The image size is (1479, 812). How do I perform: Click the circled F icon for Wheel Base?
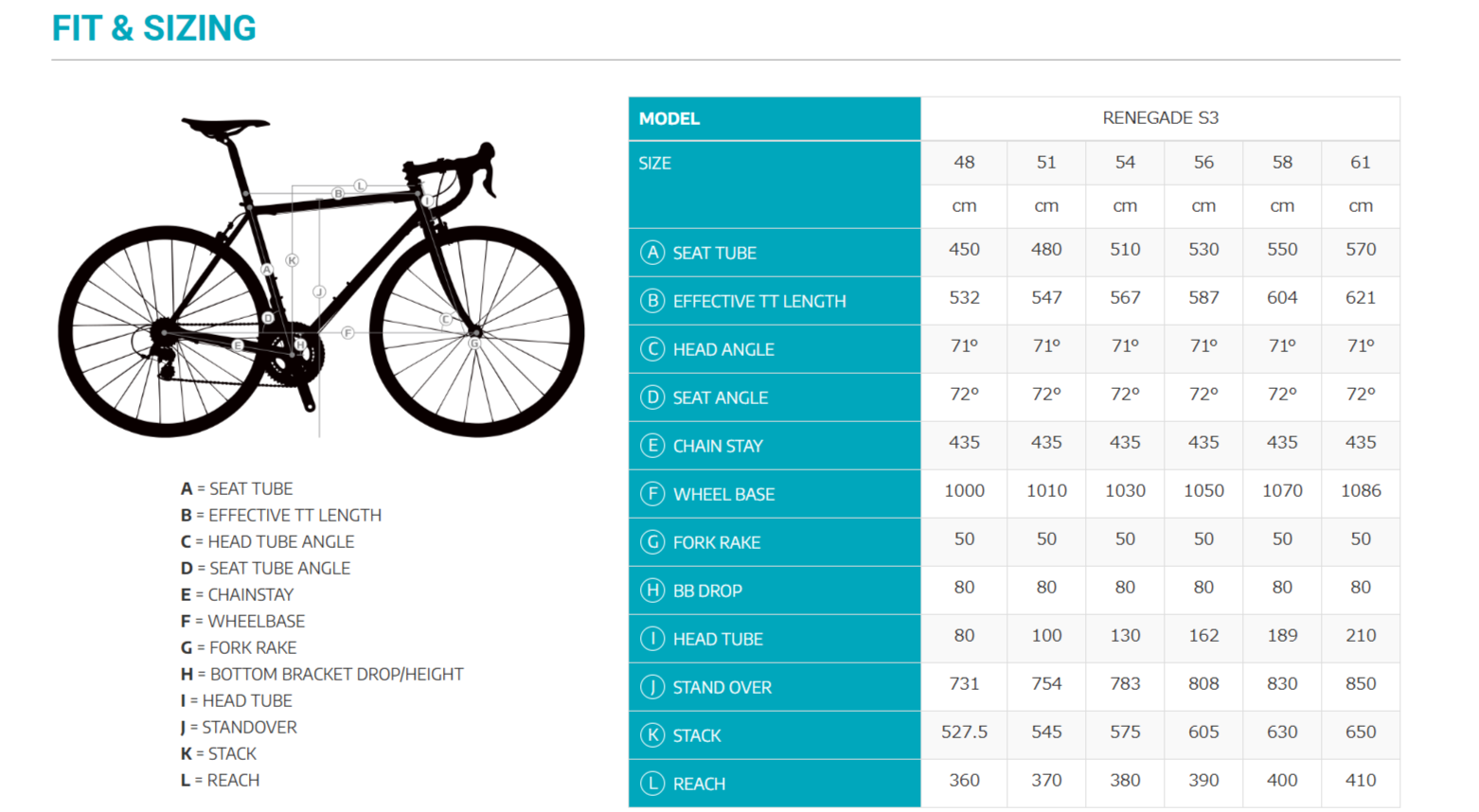point(651,494)
